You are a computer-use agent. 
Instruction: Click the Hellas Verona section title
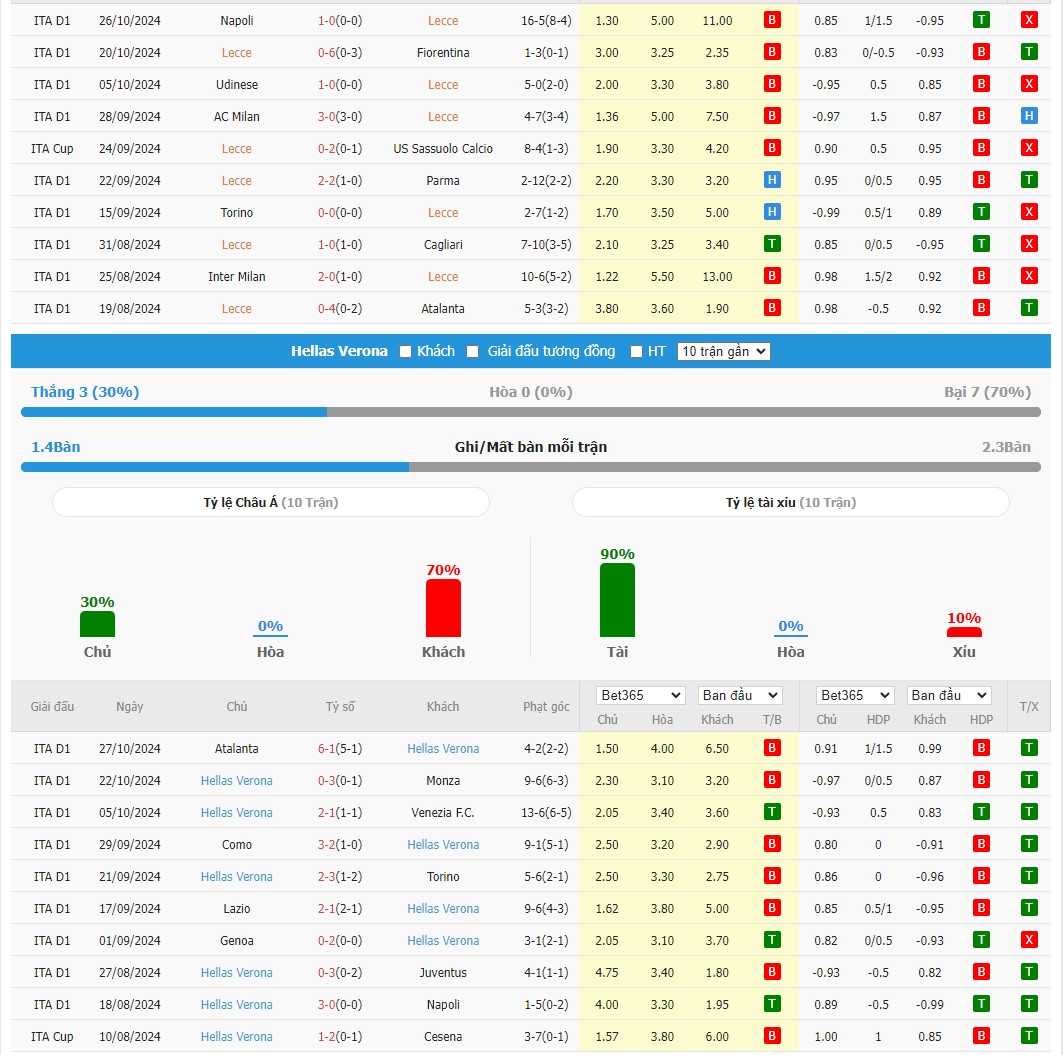tap(339, 351)
